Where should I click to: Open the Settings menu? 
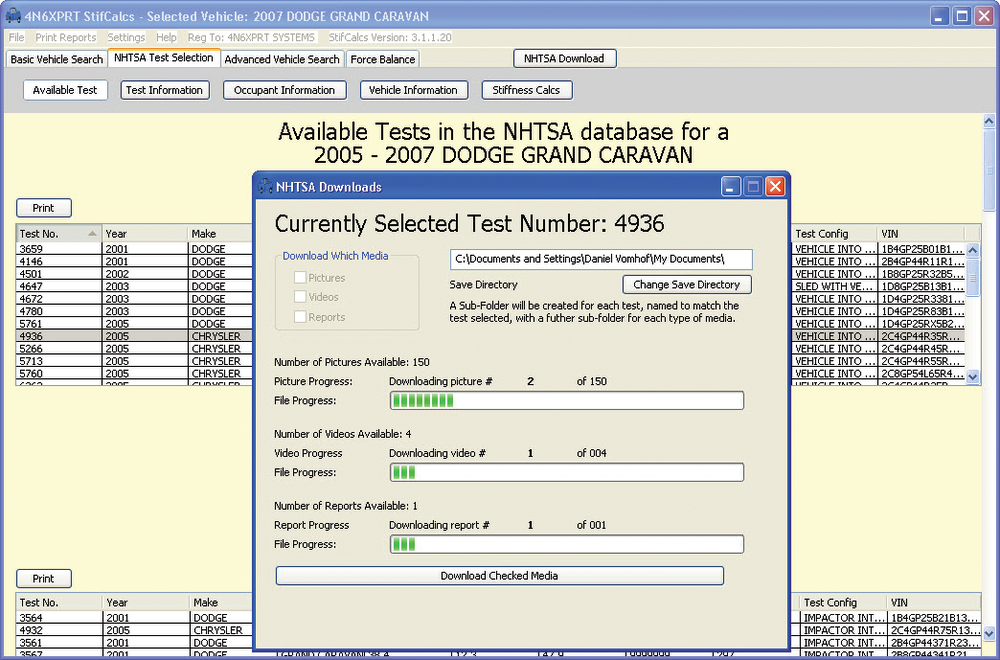(x=125, y=37)
